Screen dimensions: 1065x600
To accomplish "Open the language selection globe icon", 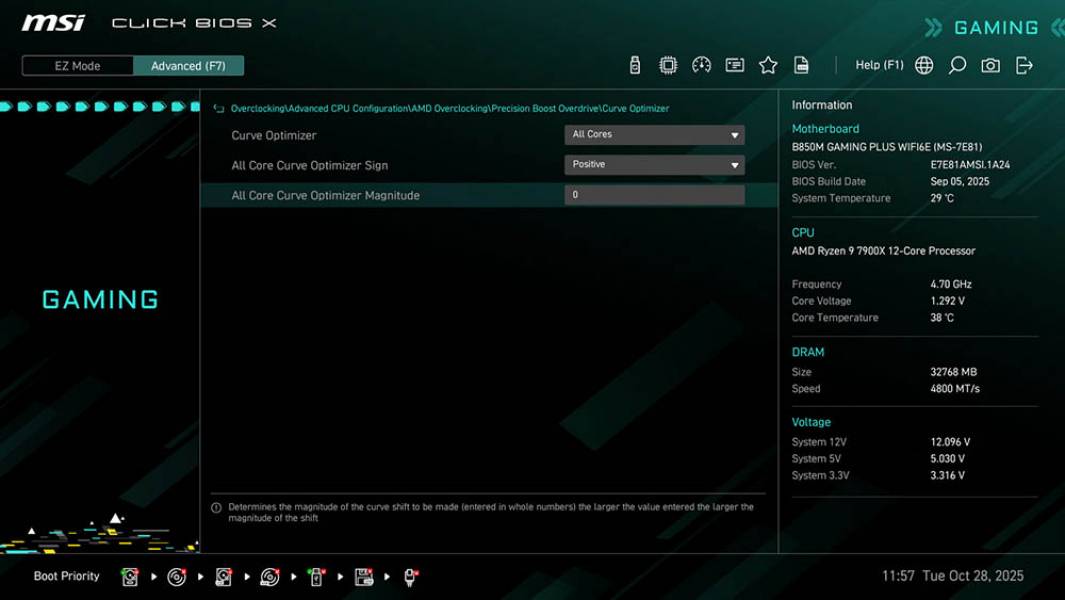I will point(924,64).
